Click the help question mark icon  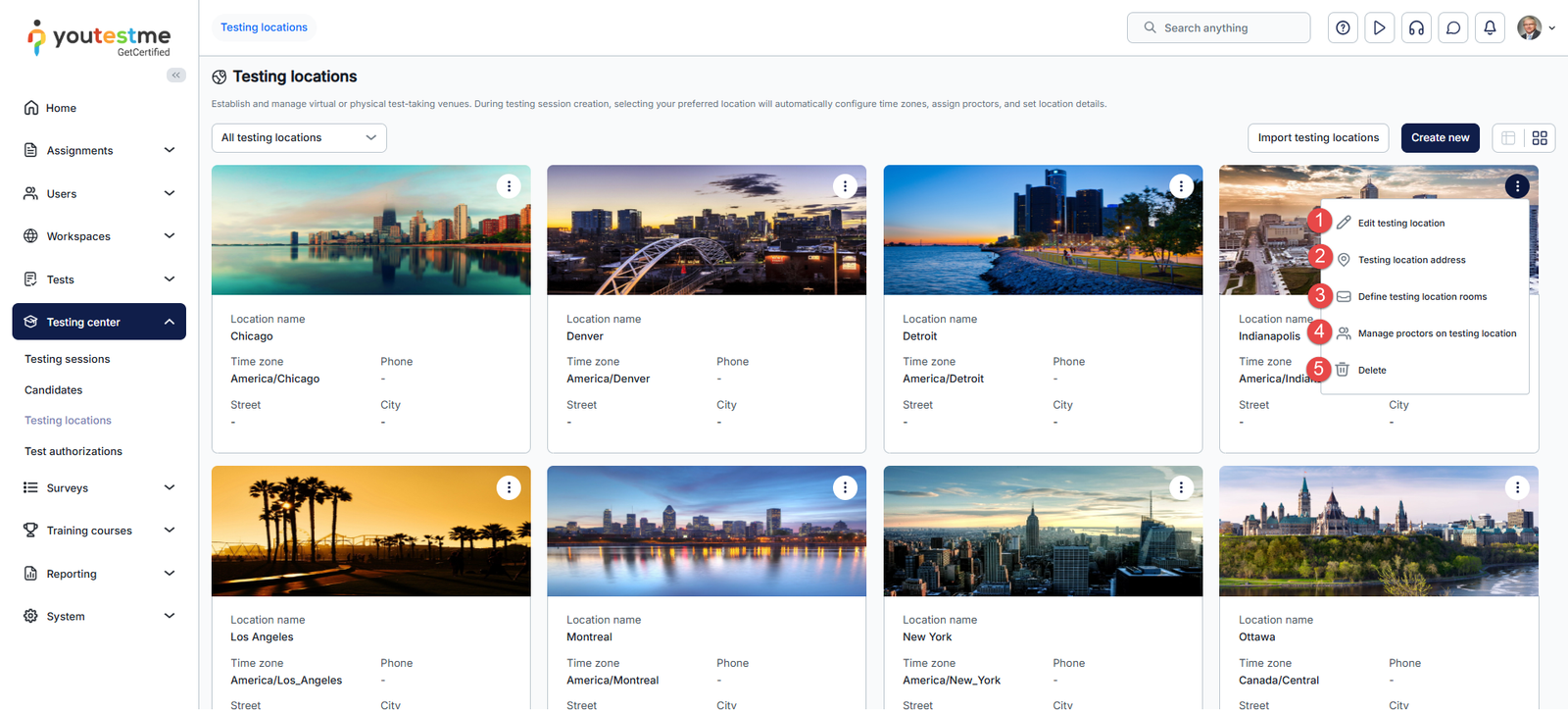(x=1343, y=27)
